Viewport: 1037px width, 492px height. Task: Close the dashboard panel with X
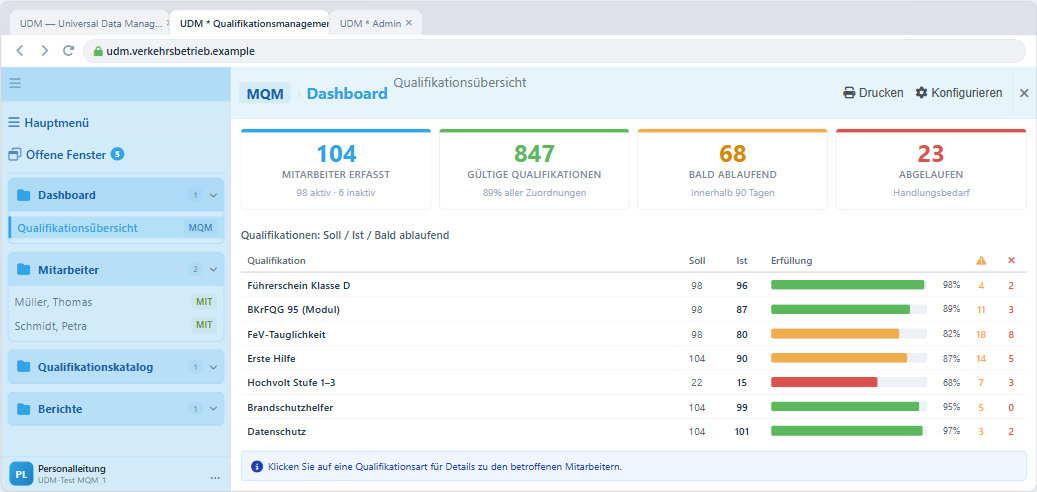tap(1024, 93)
